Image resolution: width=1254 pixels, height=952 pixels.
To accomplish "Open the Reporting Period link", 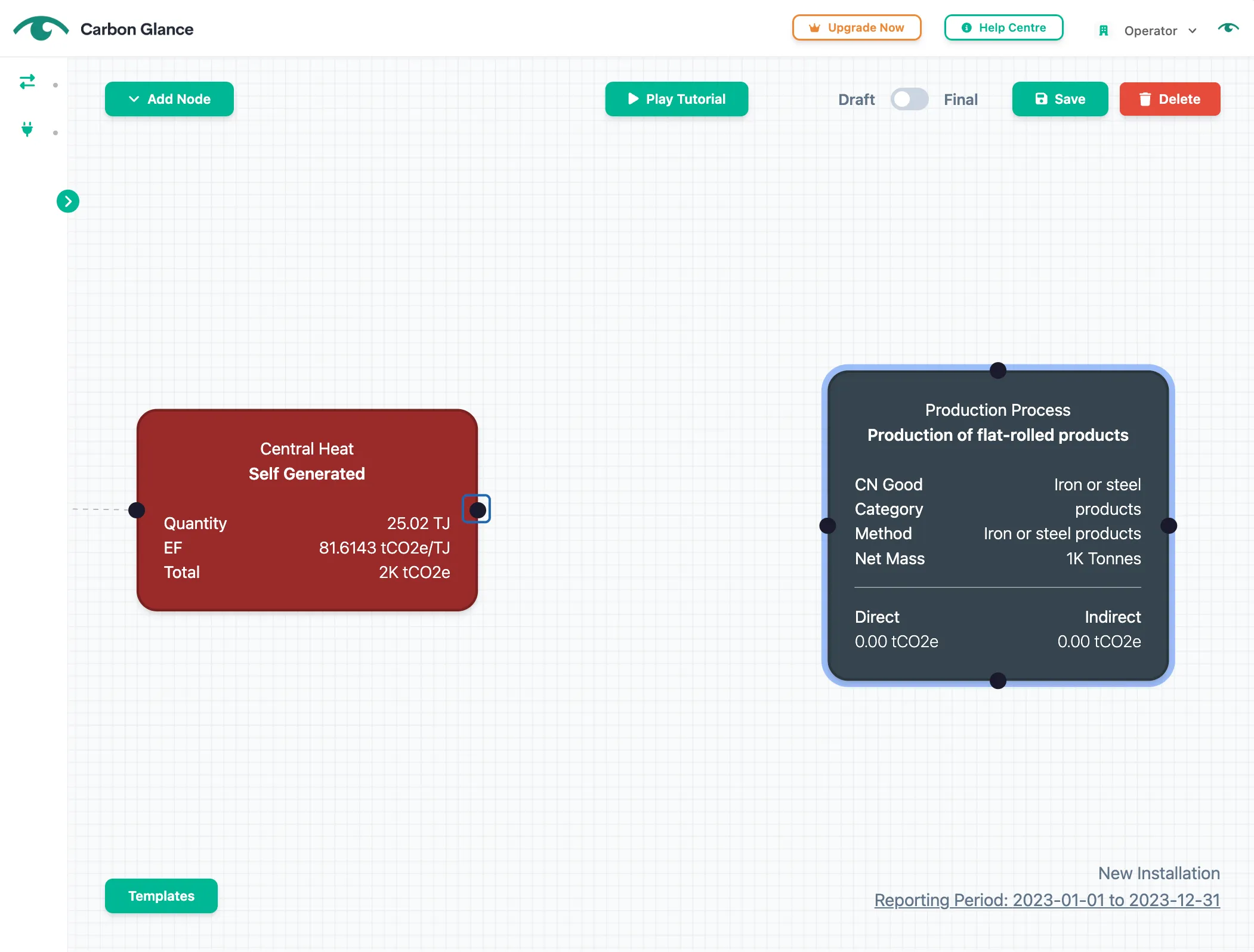I will pos(1047,900).
